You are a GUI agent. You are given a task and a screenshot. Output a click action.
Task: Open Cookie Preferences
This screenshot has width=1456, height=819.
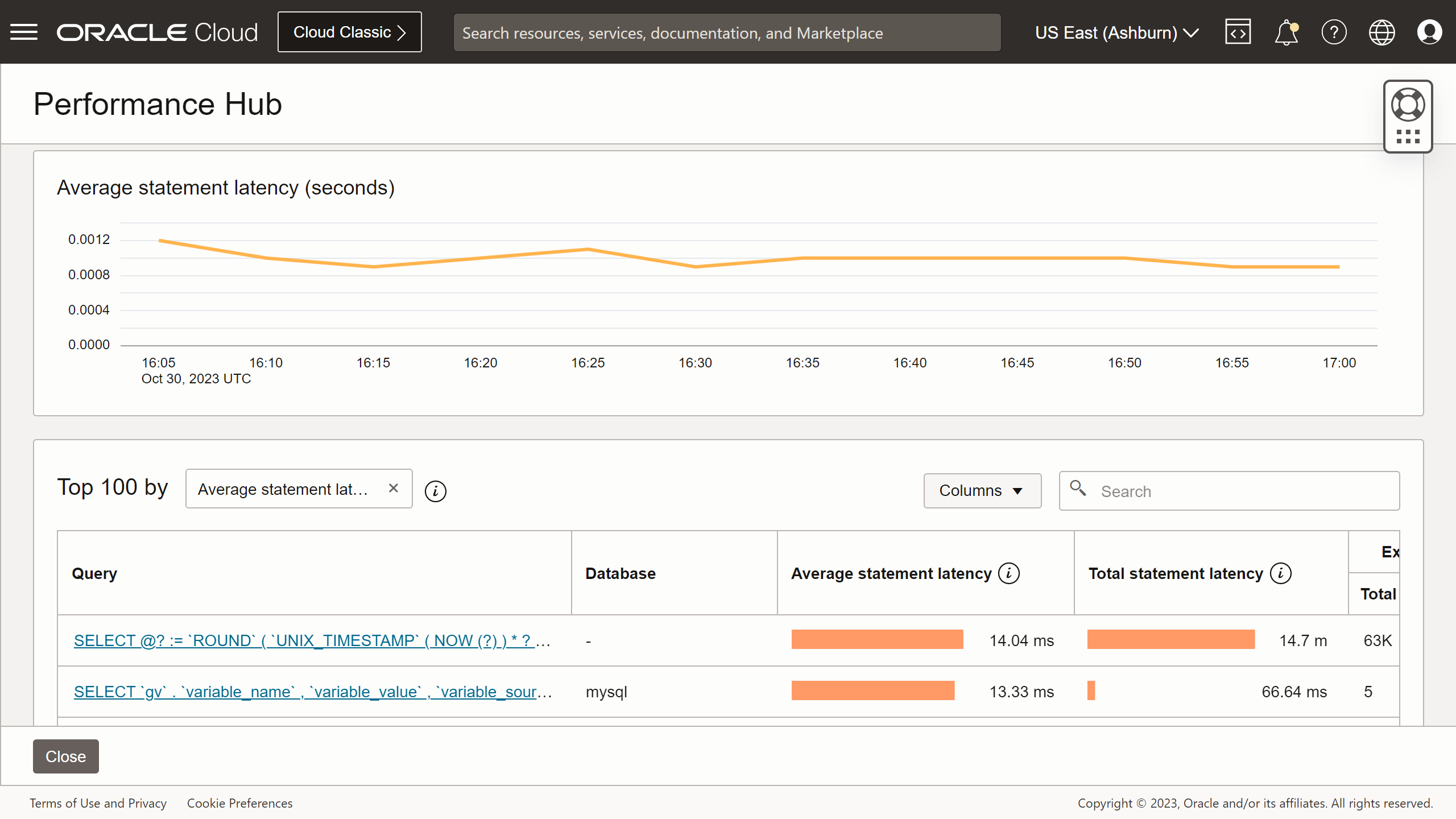239,803
